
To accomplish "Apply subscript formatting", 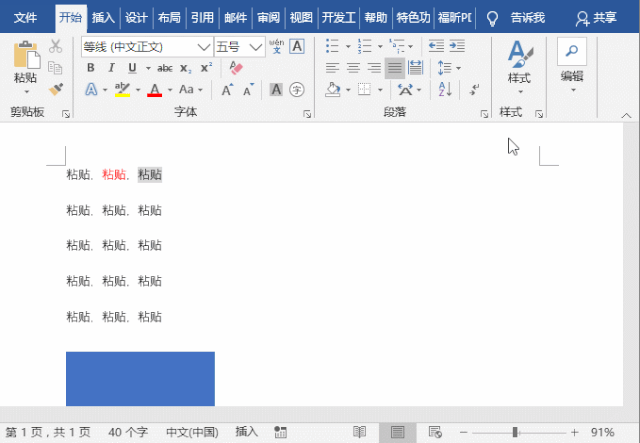I will pyautogui.click(x=186, y=68).
